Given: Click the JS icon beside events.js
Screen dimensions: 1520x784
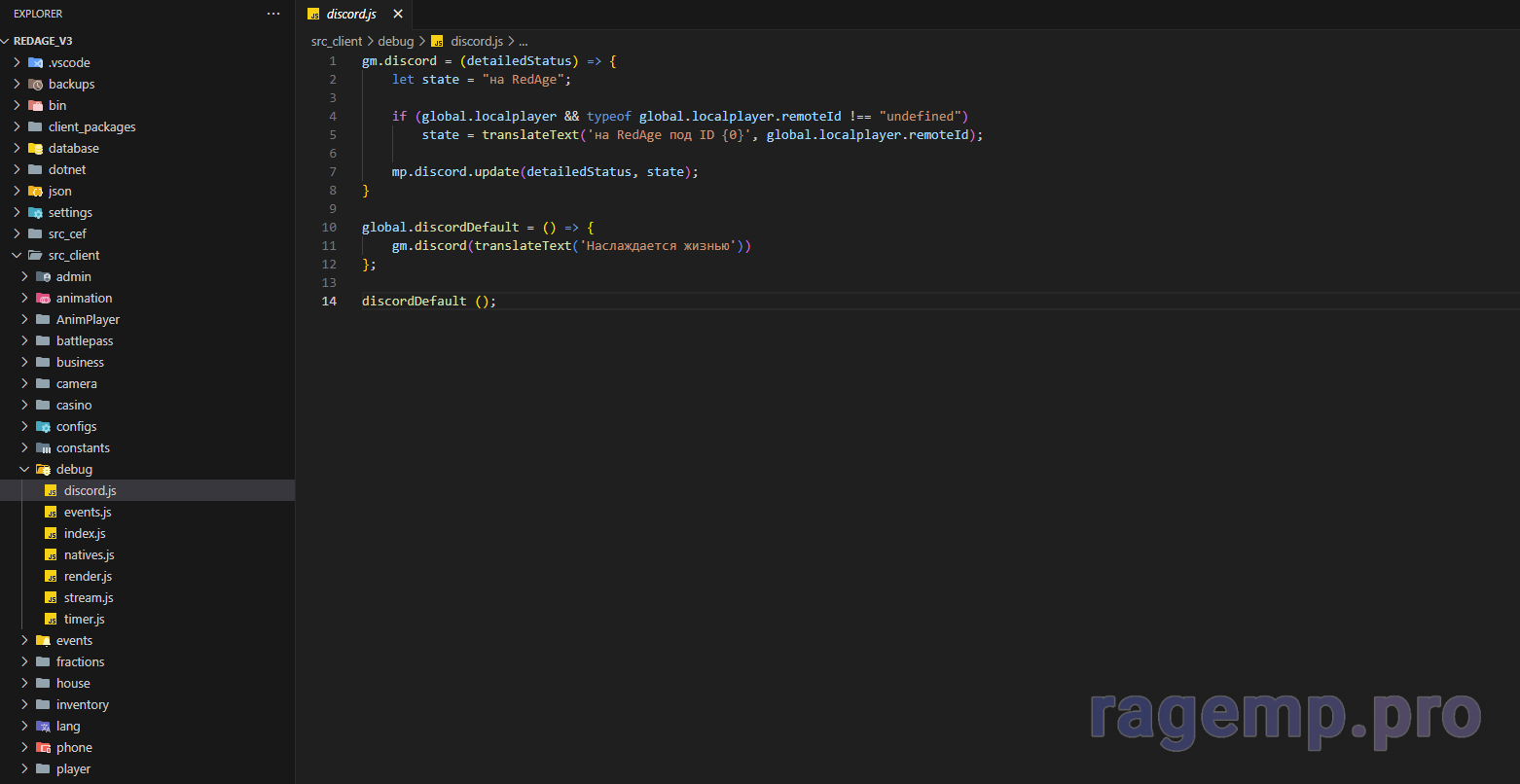Looking at the screenshot, I should click(x=52, y=512).
